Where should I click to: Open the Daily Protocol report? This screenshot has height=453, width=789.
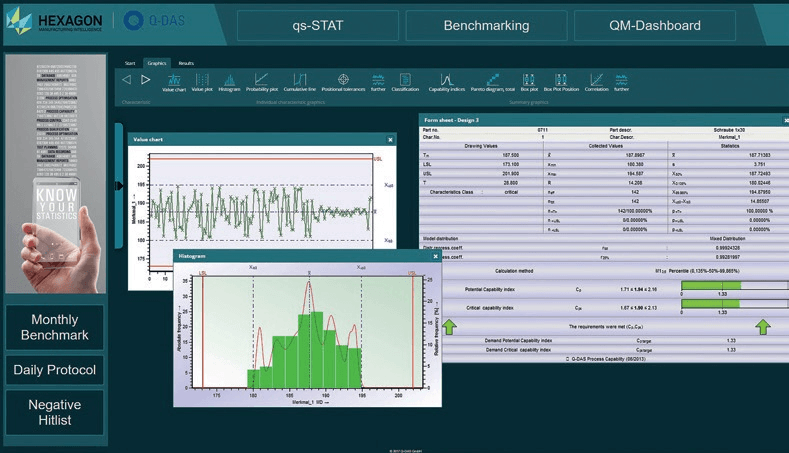click(x=55, y=370)
